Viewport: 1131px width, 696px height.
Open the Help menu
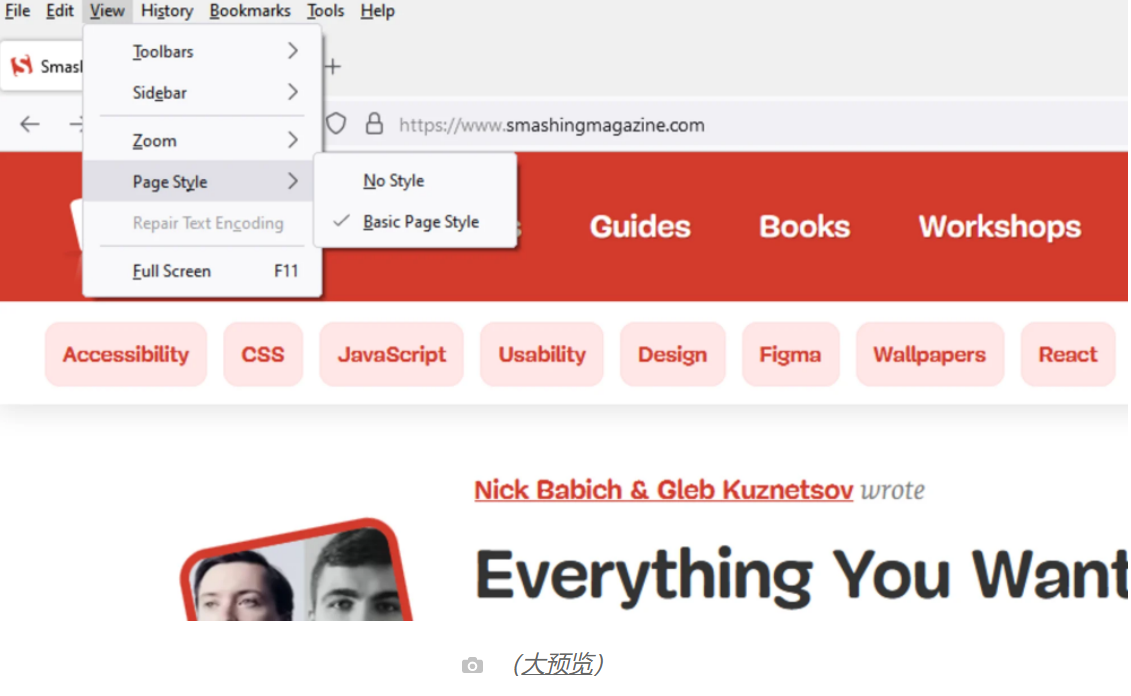tap(377, 11)
